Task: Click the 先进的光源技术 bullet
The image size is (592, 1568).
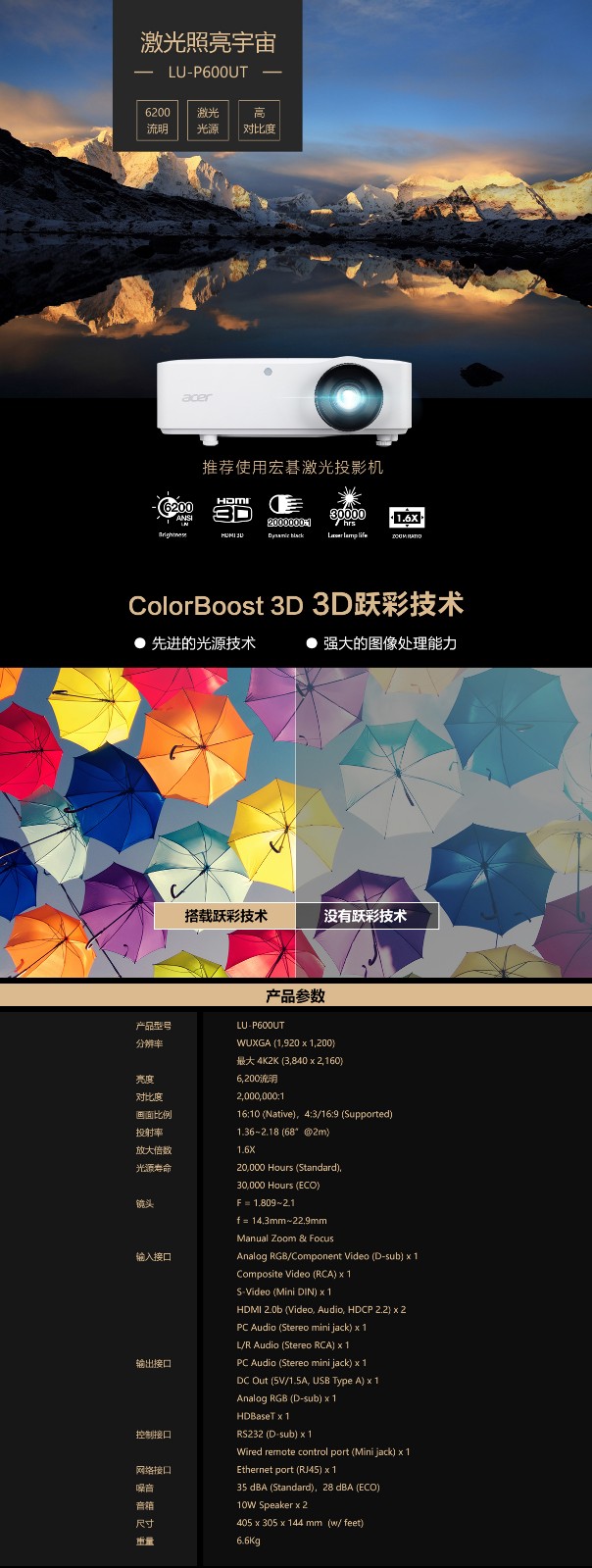Action: [x=195, y=642]
